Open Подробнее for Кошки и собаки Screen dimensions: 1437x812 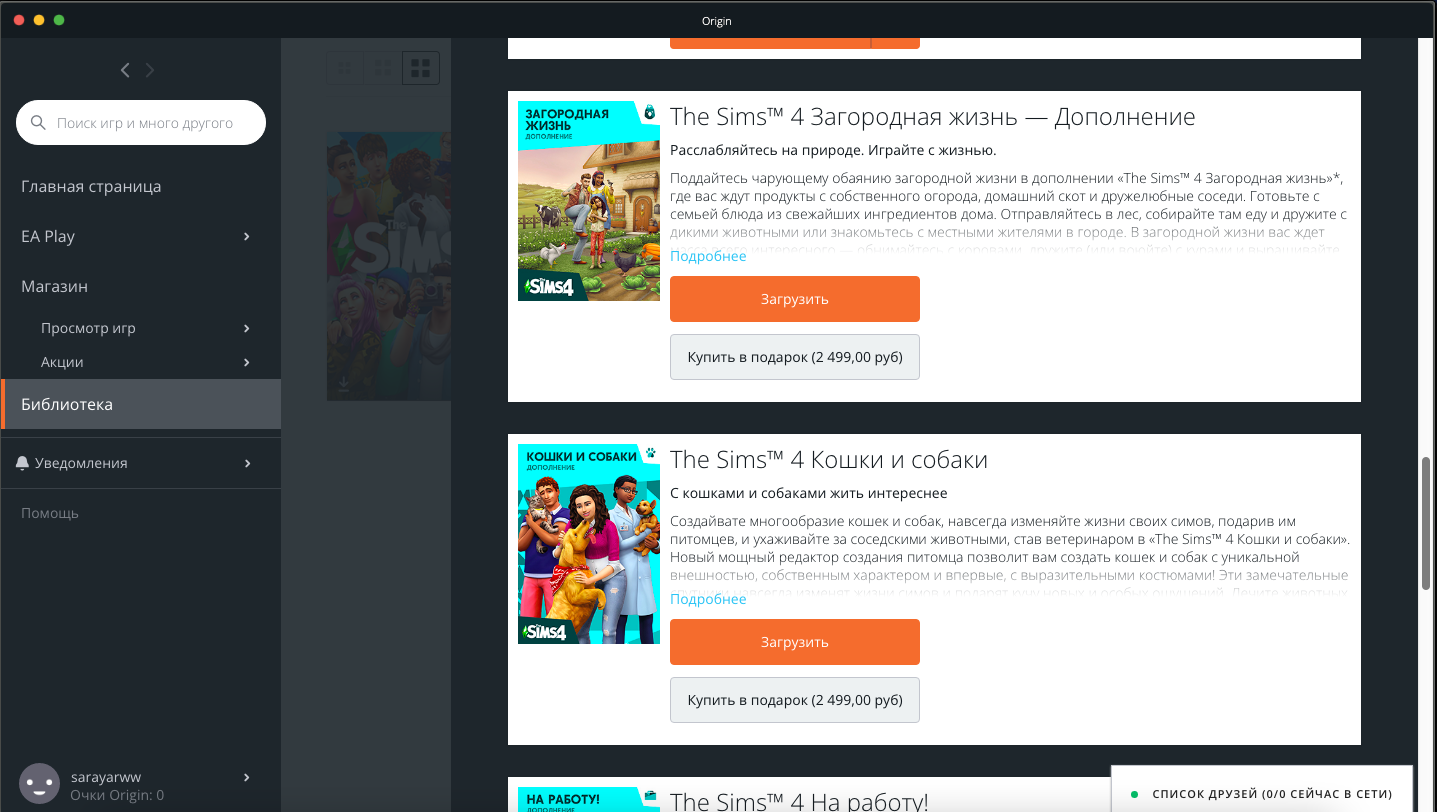coord(707,597)
